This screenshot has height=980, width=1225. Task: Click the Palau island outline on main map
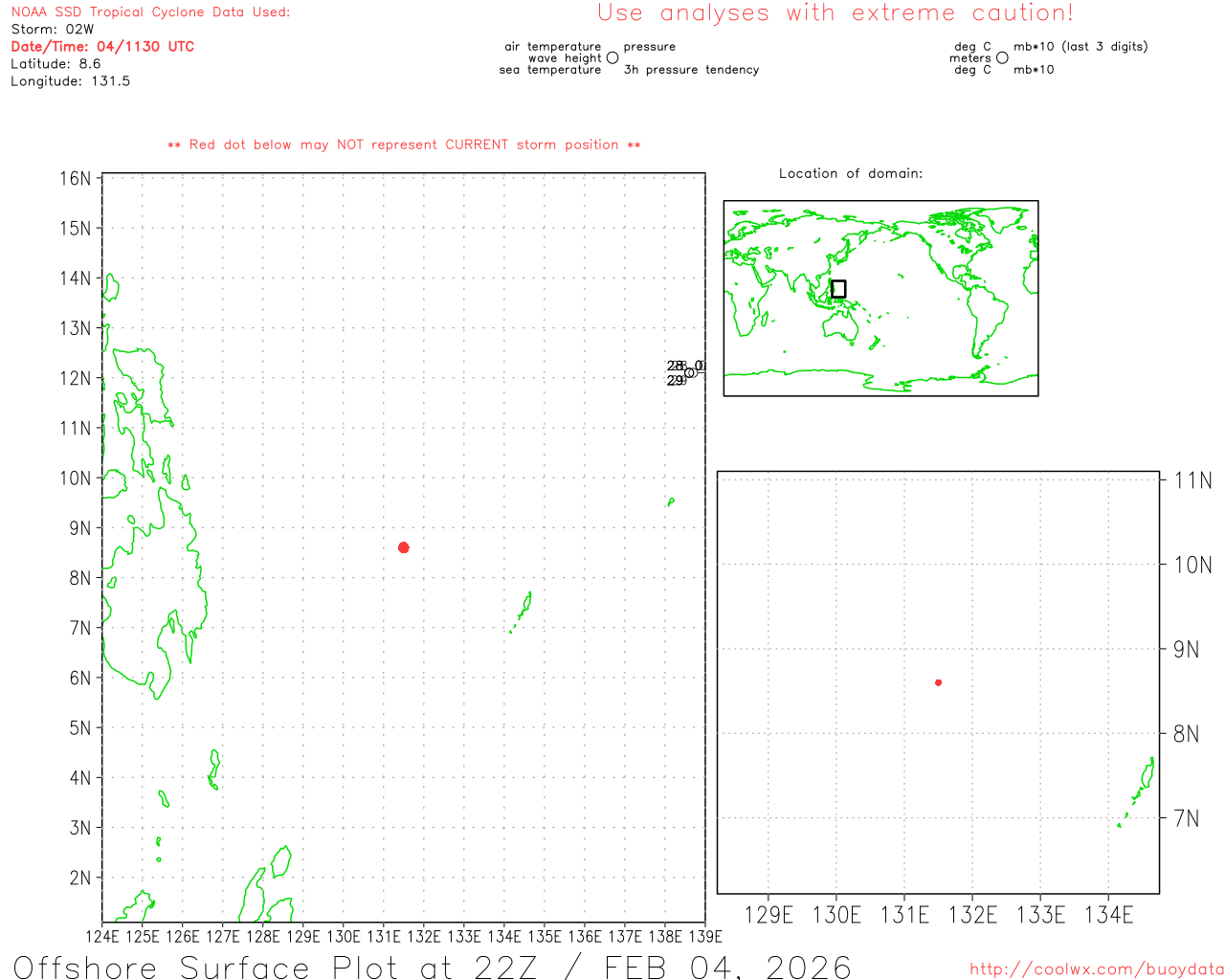[x=524, y=607]
